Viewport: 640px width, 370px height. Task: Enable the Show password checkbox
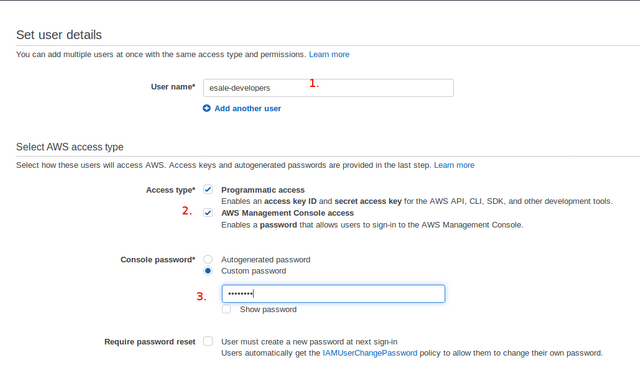226,309
